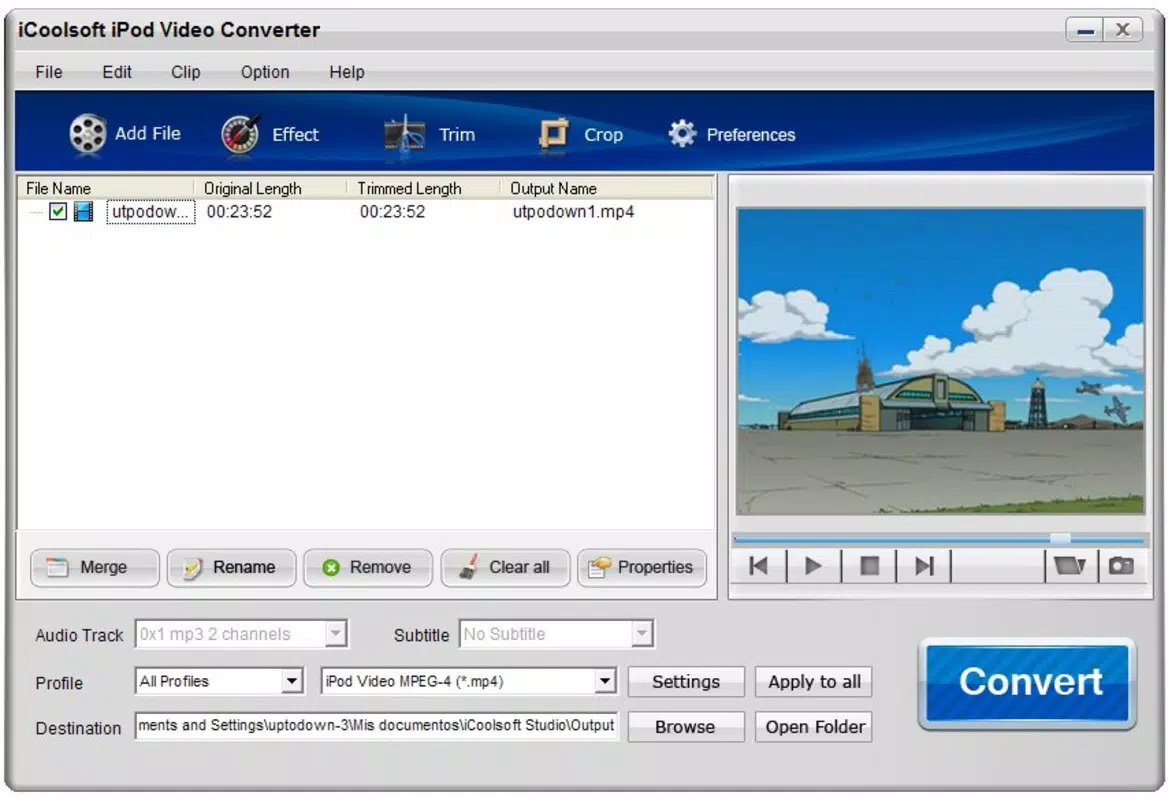Merge the selected files
The width and height of the screenshot is (1172, 800).
click(94, 567)
